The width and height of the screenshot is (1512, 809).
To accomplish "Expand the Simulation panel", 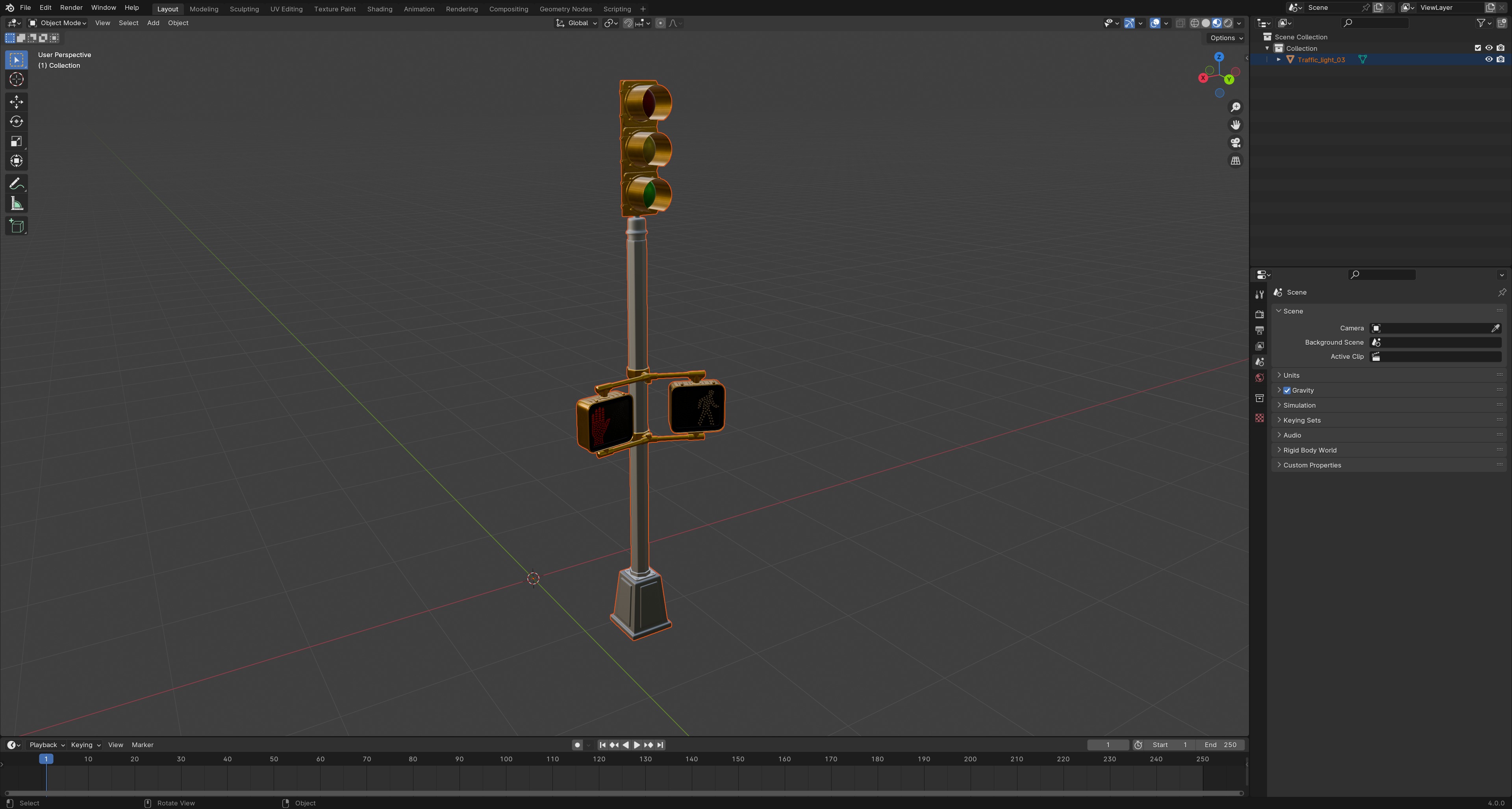I will 1299,405.
